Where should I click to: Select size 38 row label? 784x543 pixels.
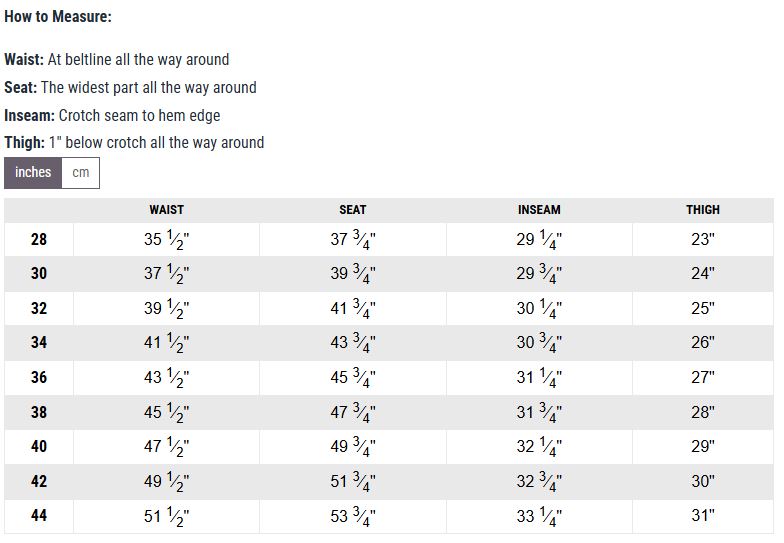coord(39,412)
